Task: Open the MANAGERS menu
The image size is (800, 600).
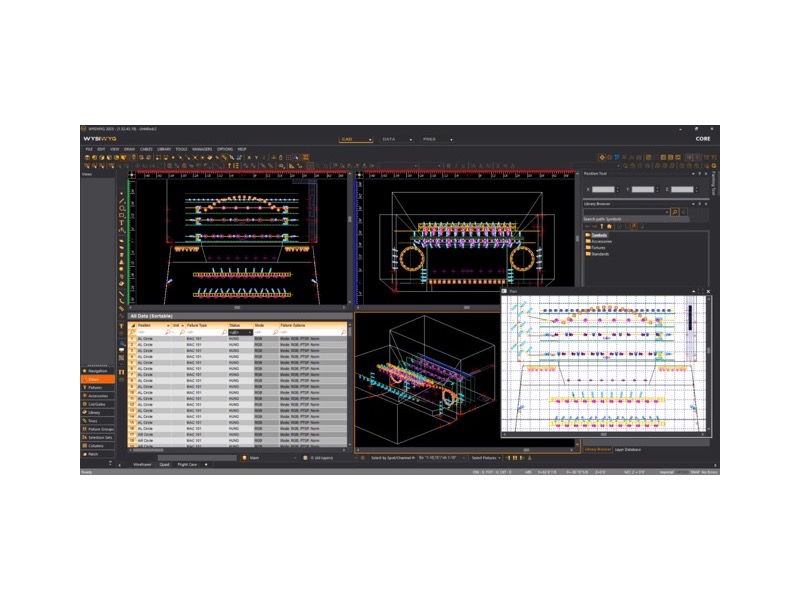Action: coord(202,149)
